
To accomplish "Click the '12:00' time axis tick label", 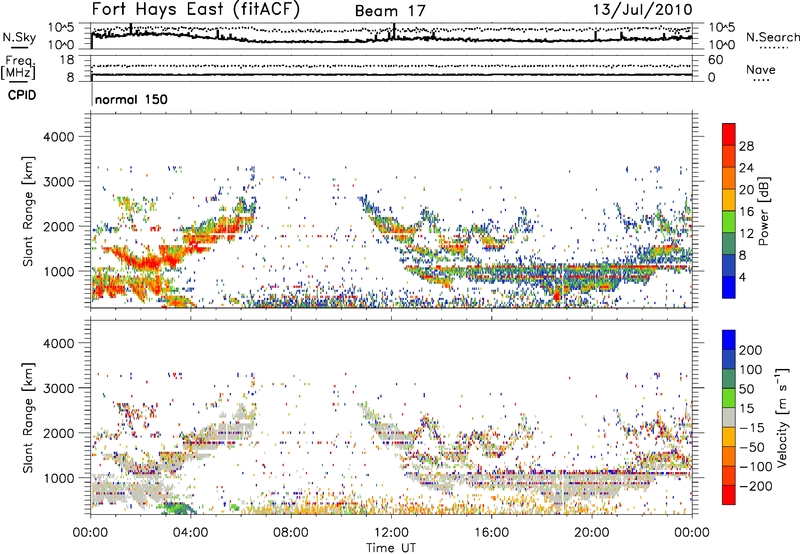I will (391, 533).
